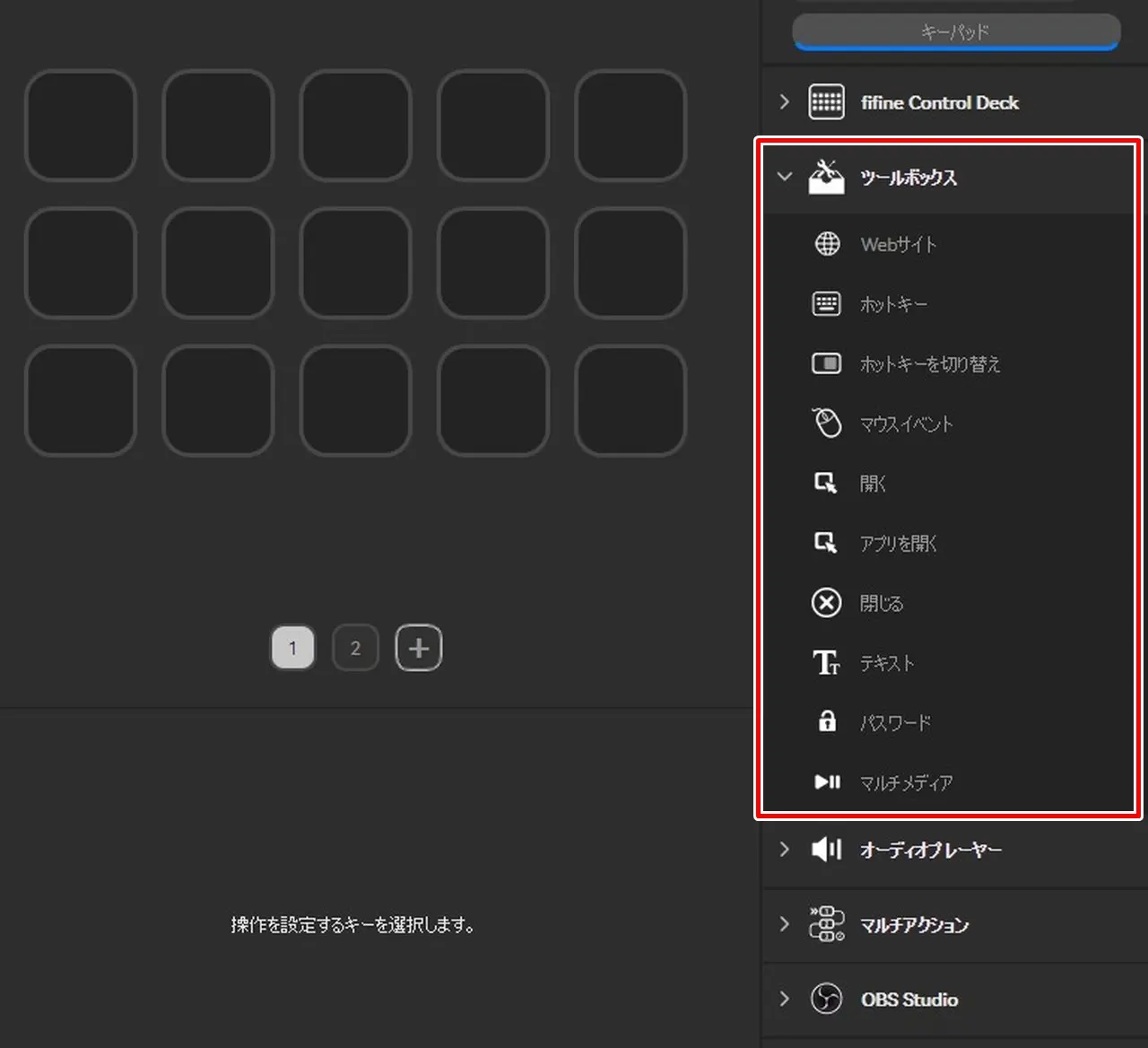Select the top-left empty key slot
The image size is (1148, 1048).
click(81, 126)
